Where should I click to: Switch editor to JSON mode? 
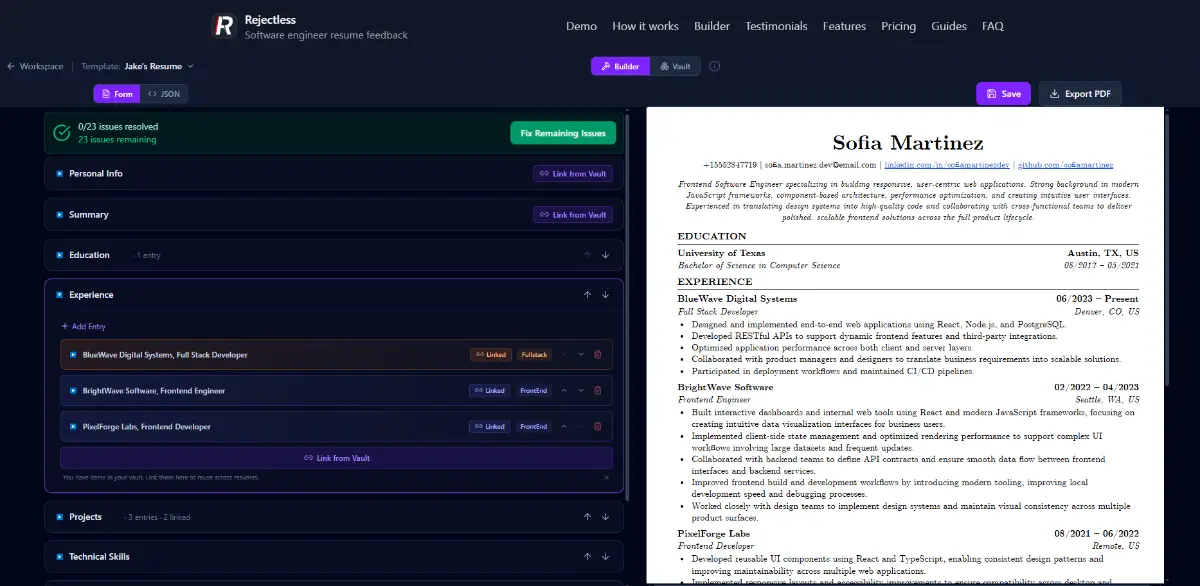click(x=164, y=94)
